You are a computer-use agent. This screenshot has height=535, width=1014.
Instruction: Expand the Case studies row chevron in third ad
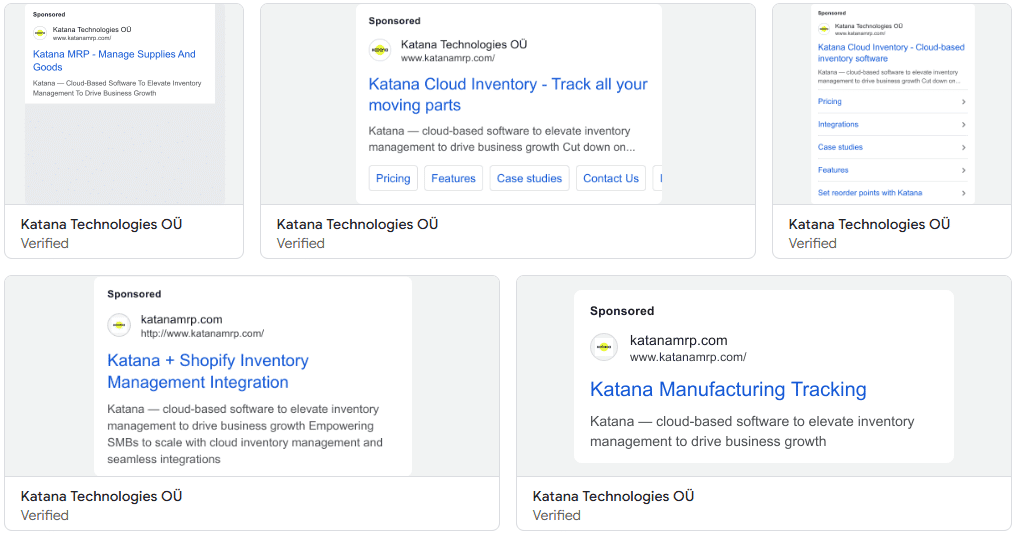tap(963, 147)
